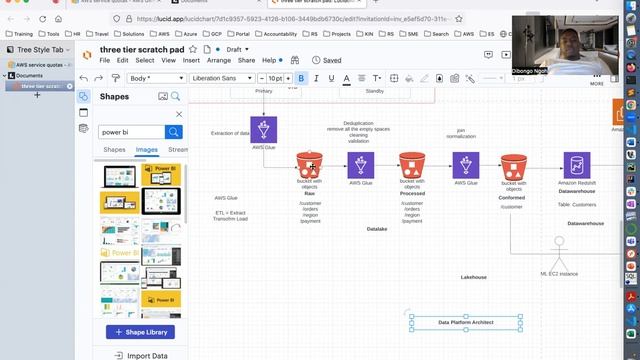Toggle underline formatting
Viewport: 640px width, 360px height.
331,78
